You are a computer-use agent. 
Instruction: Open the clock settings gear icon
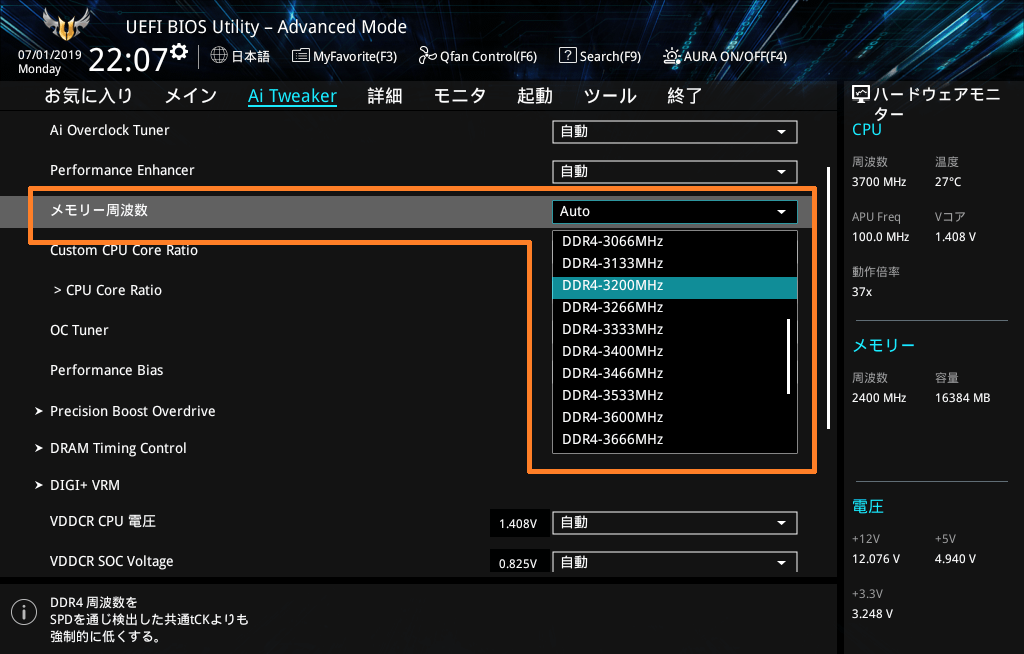(179, 52)
